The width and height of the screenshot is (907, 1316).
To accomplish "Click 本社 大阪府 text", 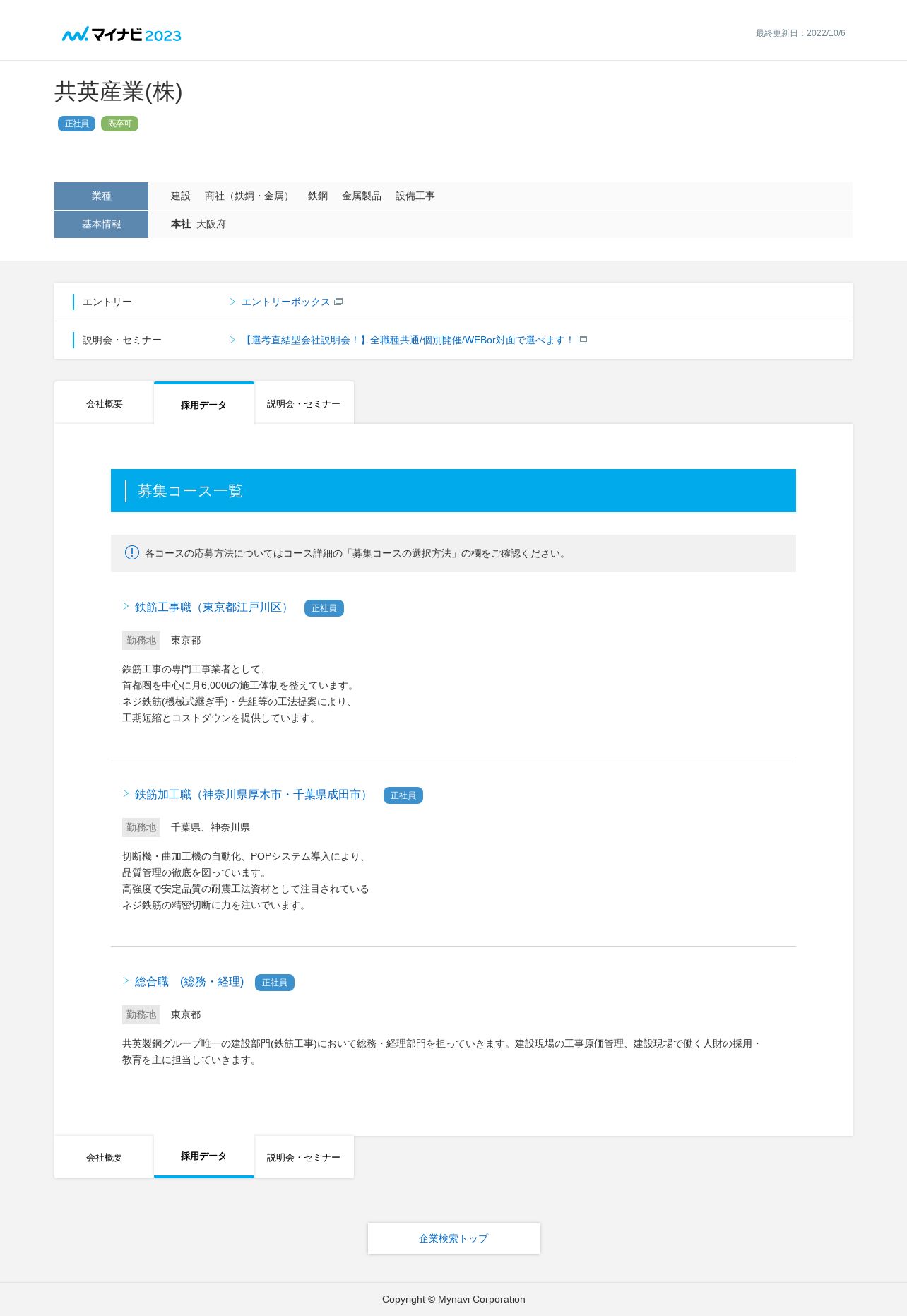I will click(198, 224).
